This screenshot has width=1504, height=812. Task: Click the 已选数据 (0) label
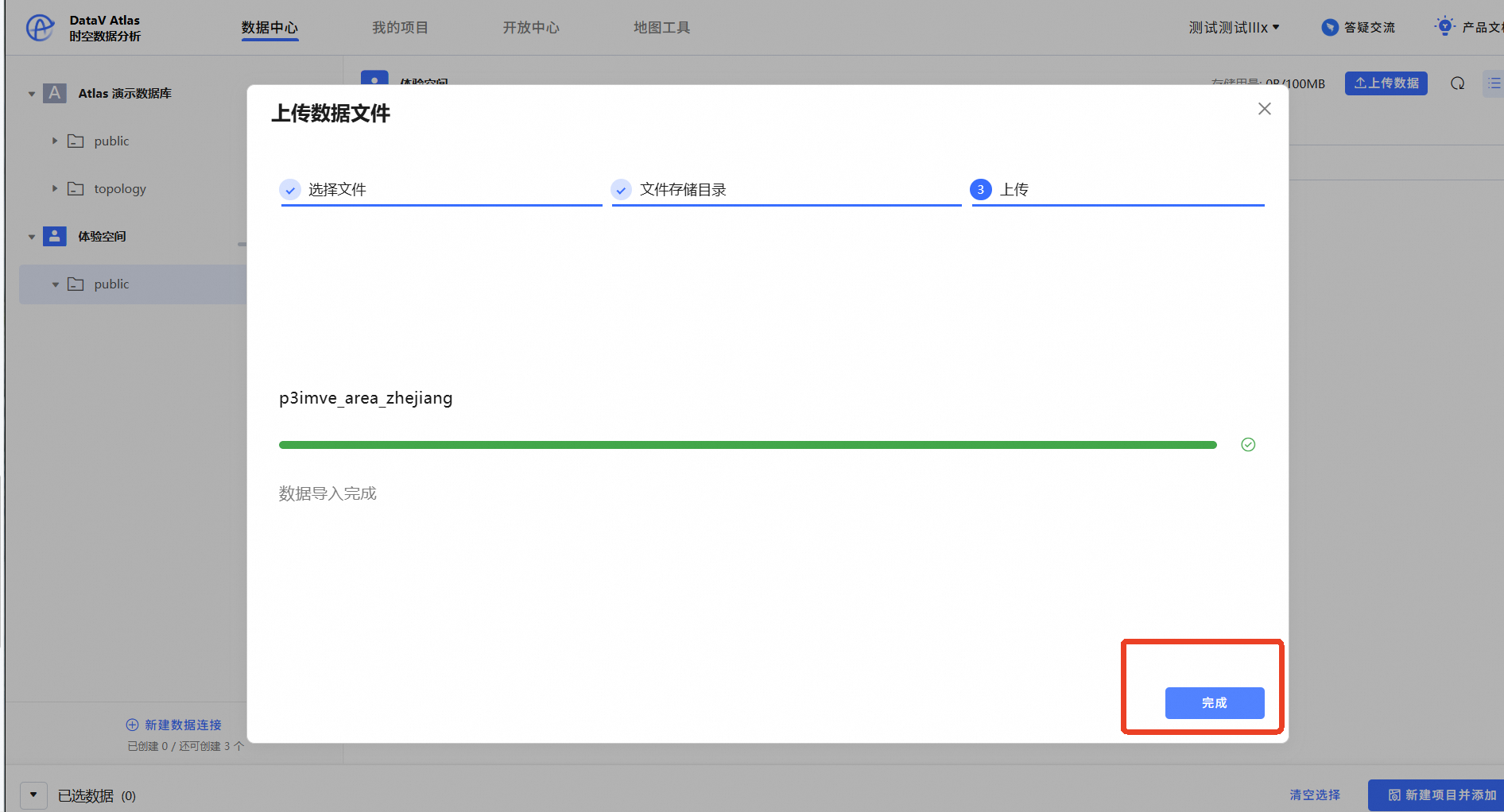tap(97, 795)
